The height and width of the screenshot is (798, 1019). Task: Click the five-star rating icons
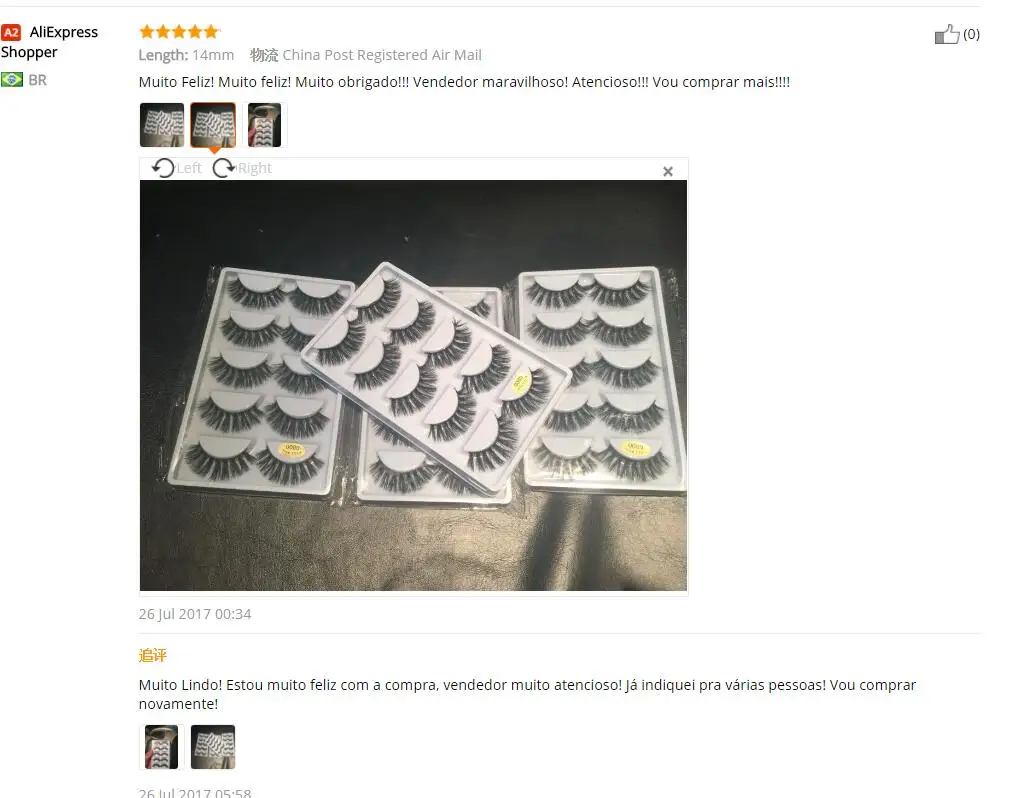(x=179, y=31)
